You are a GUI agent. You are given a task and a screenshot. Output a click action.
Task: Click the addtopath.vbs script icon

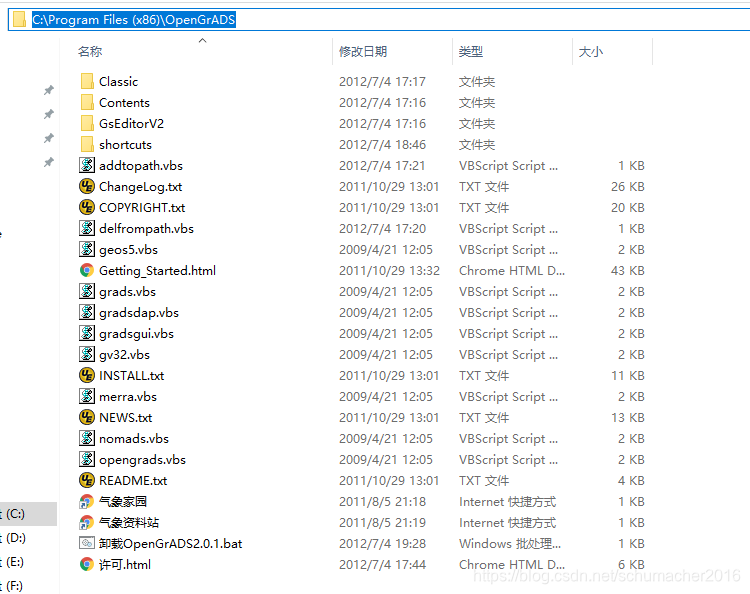87,165
